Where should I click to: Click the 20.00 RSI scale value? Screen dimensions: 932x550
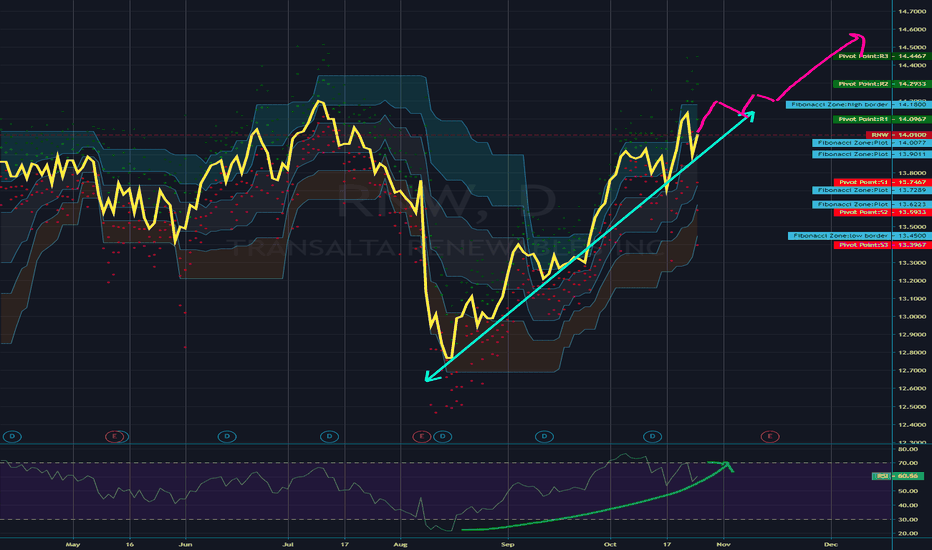pos(907,533)
